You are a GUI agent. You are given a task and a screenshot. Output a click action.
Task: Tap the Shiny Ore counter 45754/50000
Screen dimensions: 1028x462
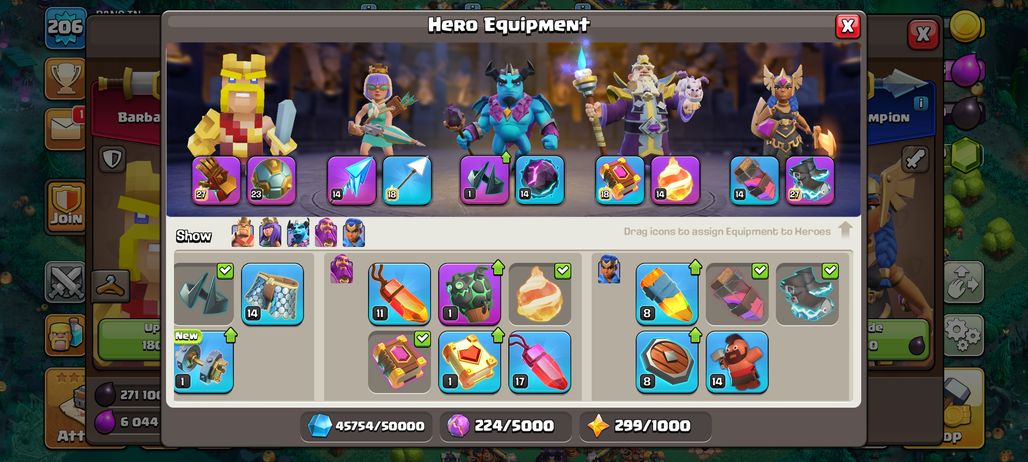click(x=366, y=426)
